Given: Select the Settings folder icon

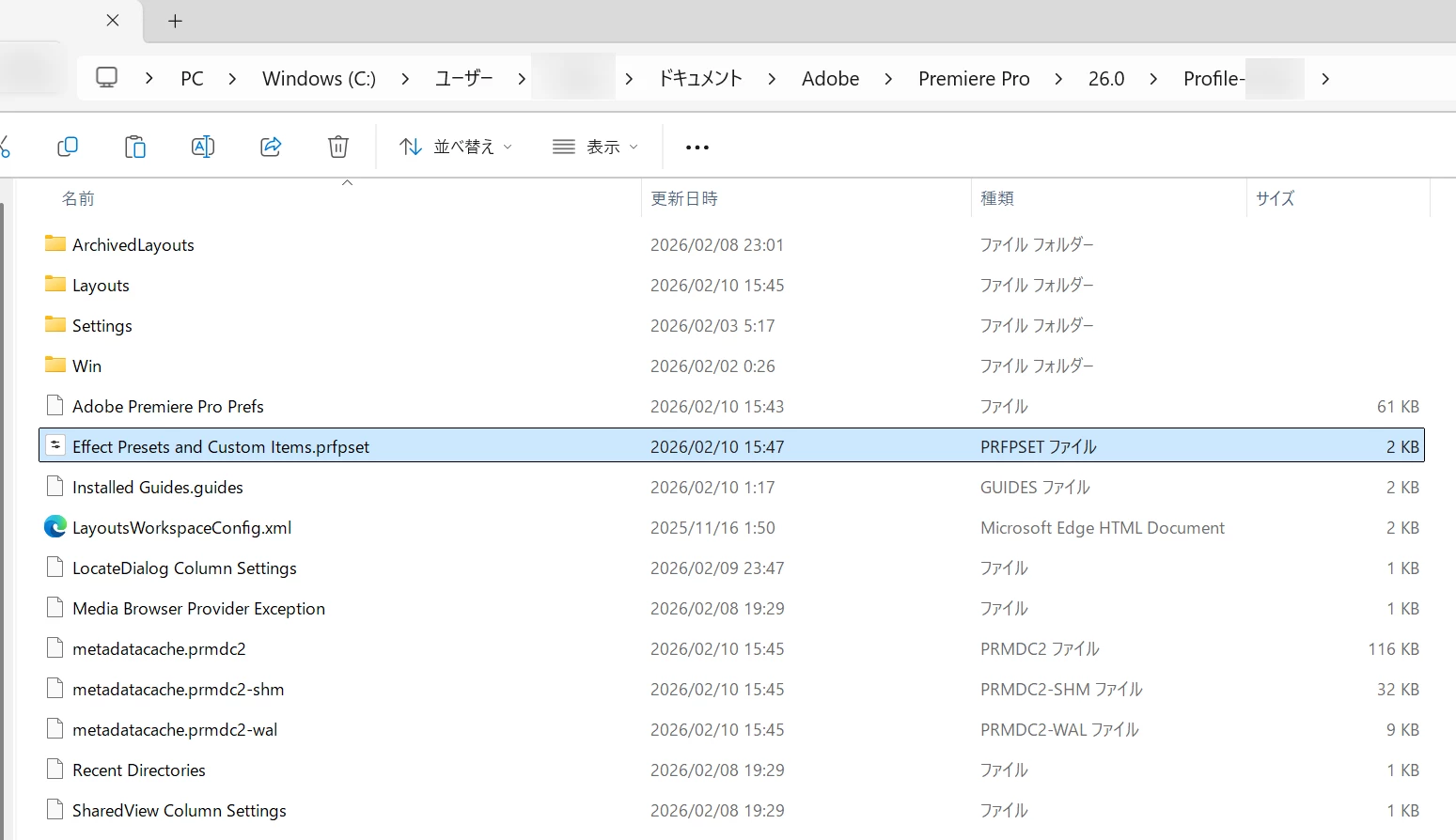Looking at the screenshot, I should pos(55,325).
